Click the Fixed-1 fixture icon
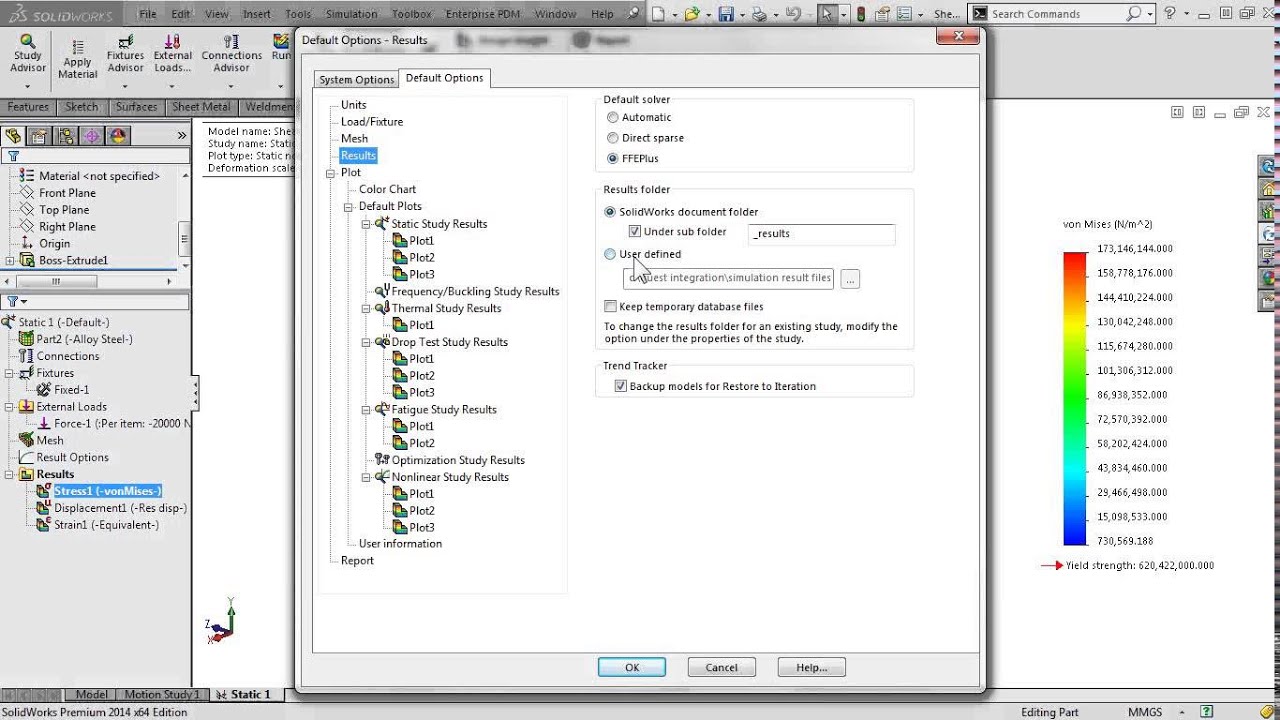The width and height of the screenshot is (1280, 720). (x=44, y=390)
